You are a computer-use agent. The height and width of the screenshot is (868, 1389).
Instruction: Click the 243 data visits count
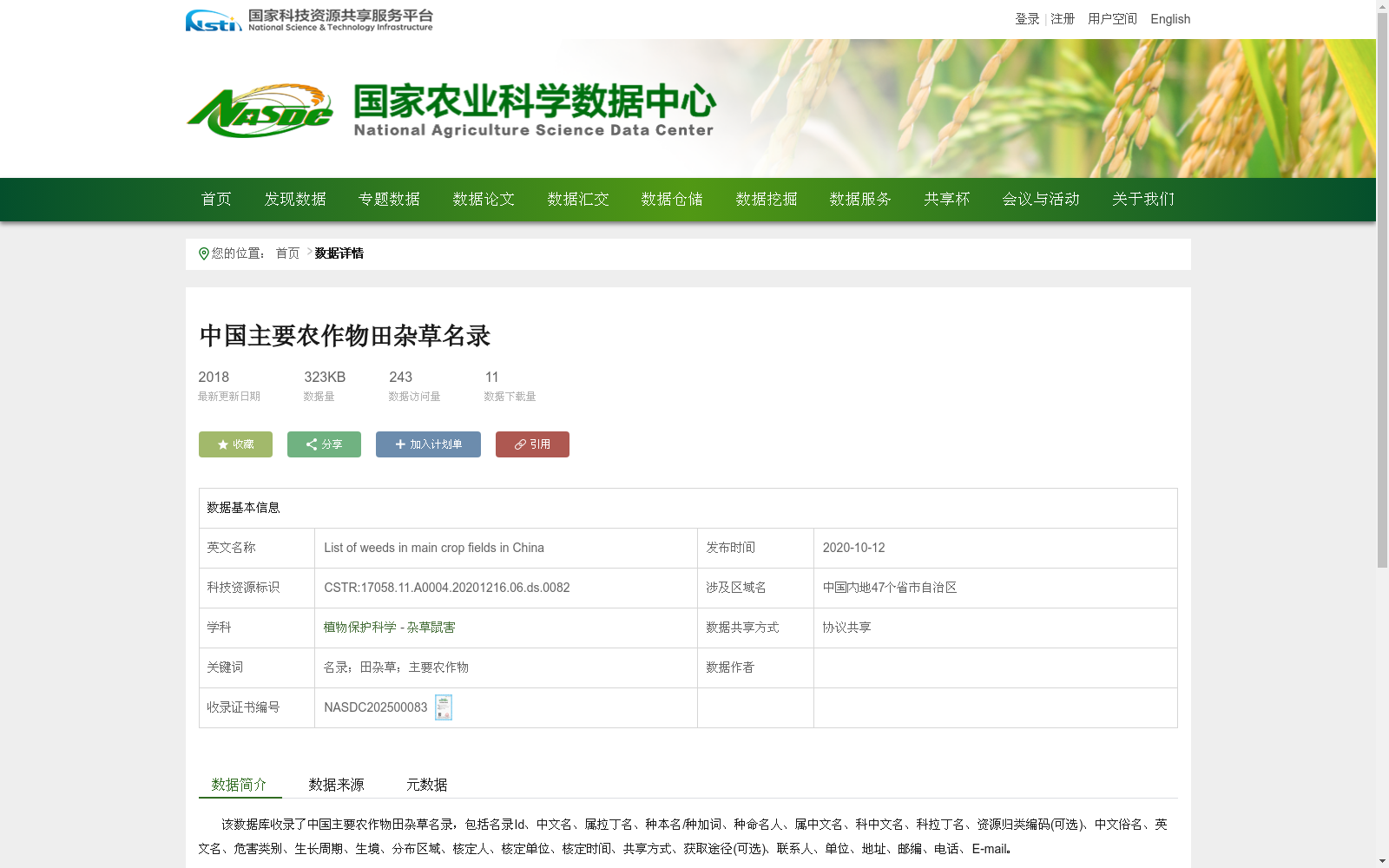click(x=400, y=377)
